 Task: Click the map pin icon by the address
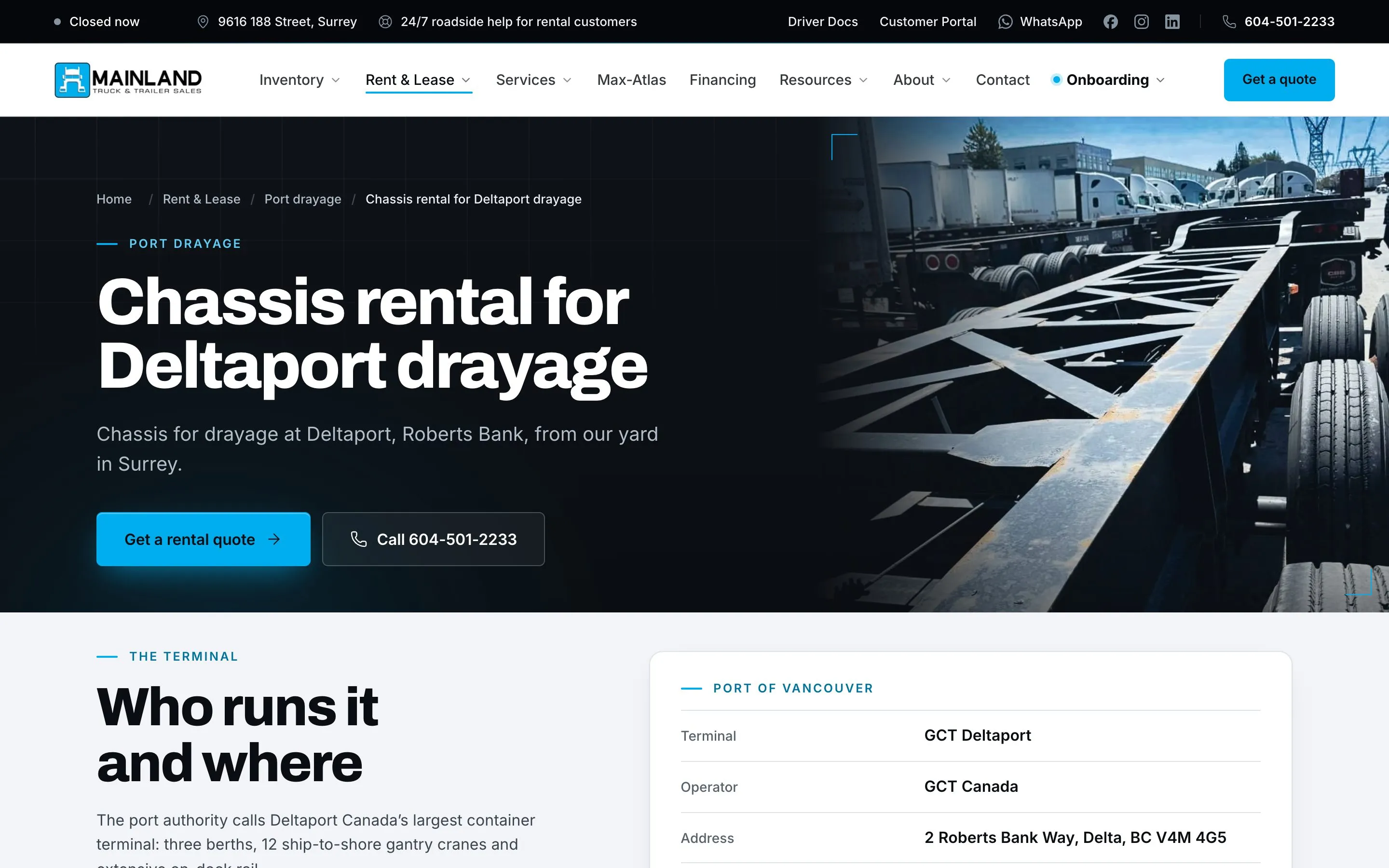(203, 22)
